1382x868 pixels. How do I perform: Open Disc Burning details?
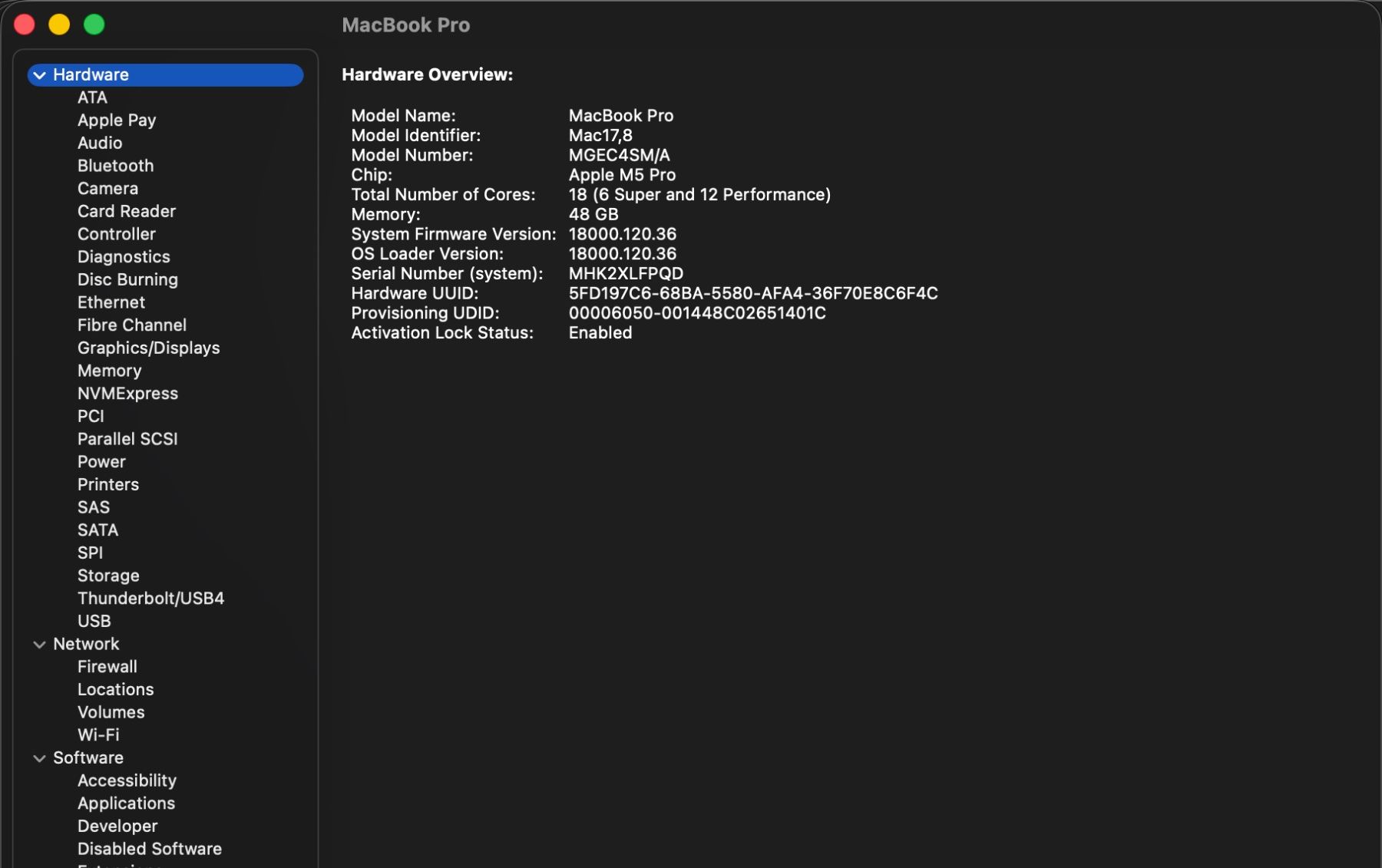coord(127,279)
